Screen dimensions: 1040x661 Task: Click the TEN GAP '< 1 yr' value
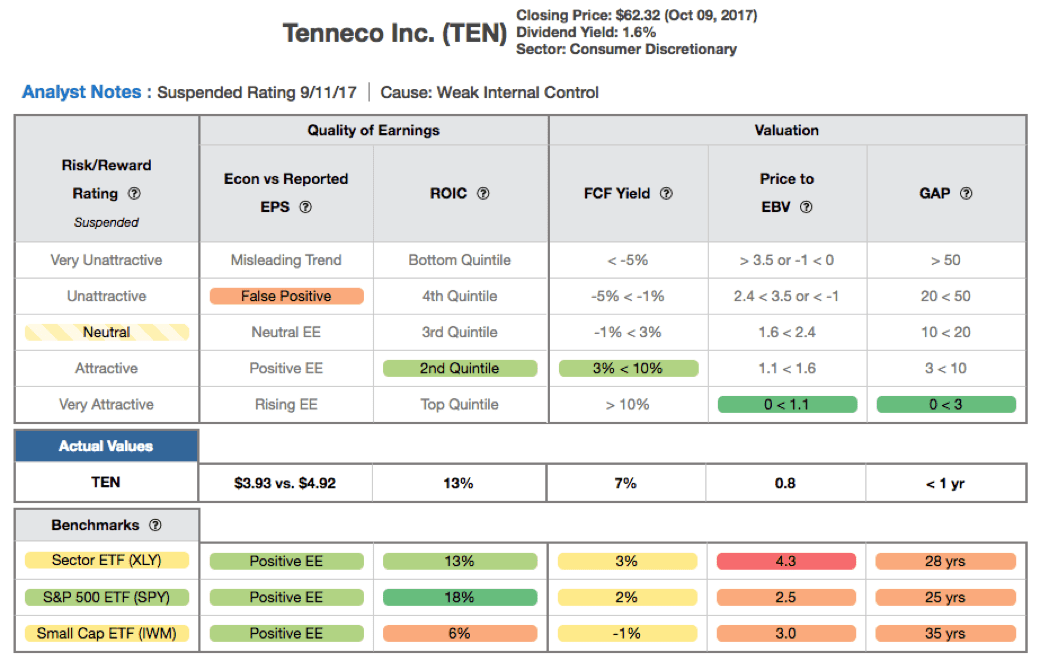pos(945,483)
